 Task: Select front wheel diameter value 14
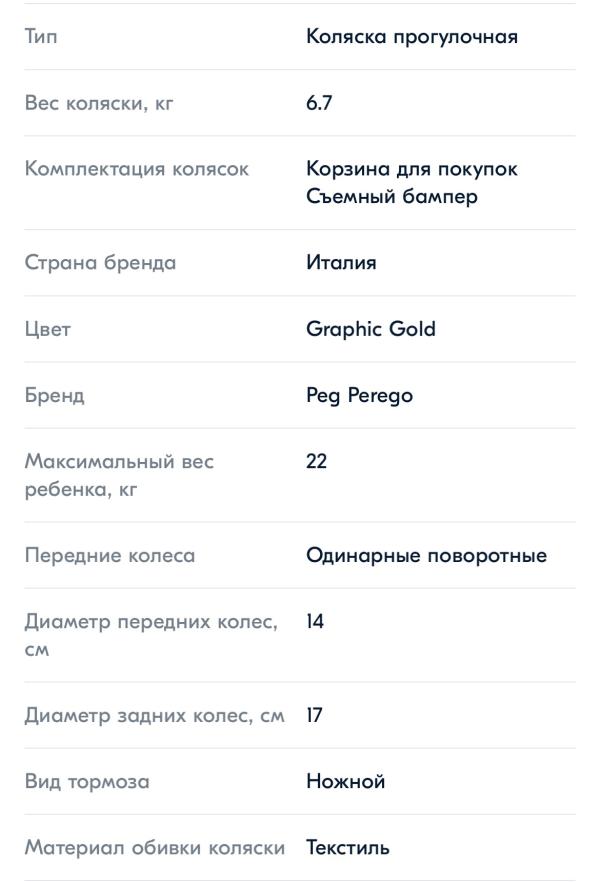coord(315,622)
